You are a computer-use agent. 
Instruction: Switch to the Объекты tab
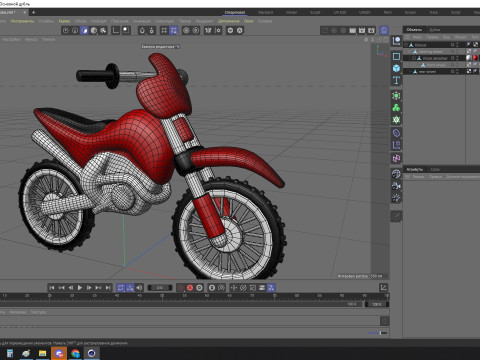coord(414,30)
